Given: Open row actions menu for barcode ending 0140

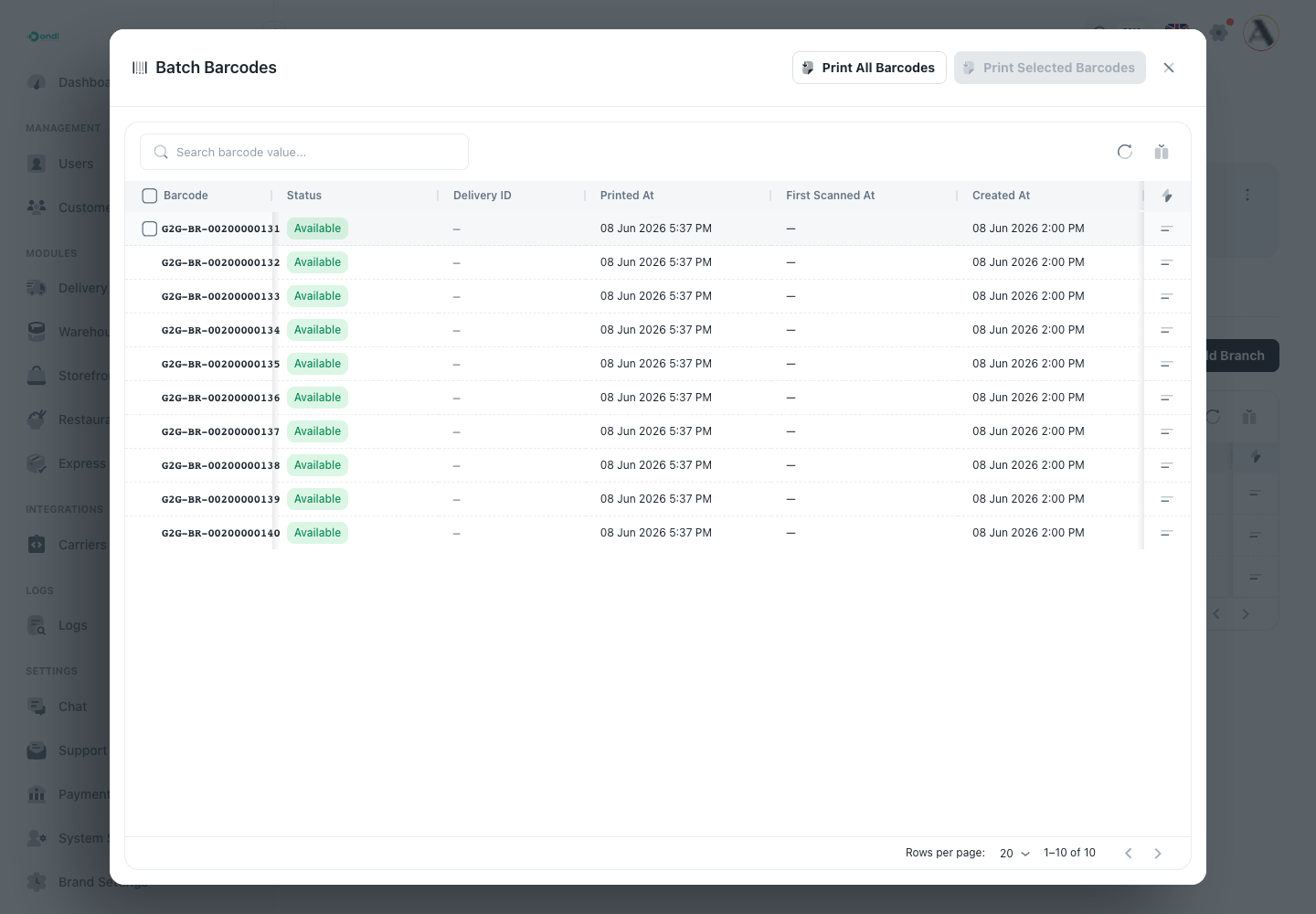Looking at the screenshot, I should 1167,533.
